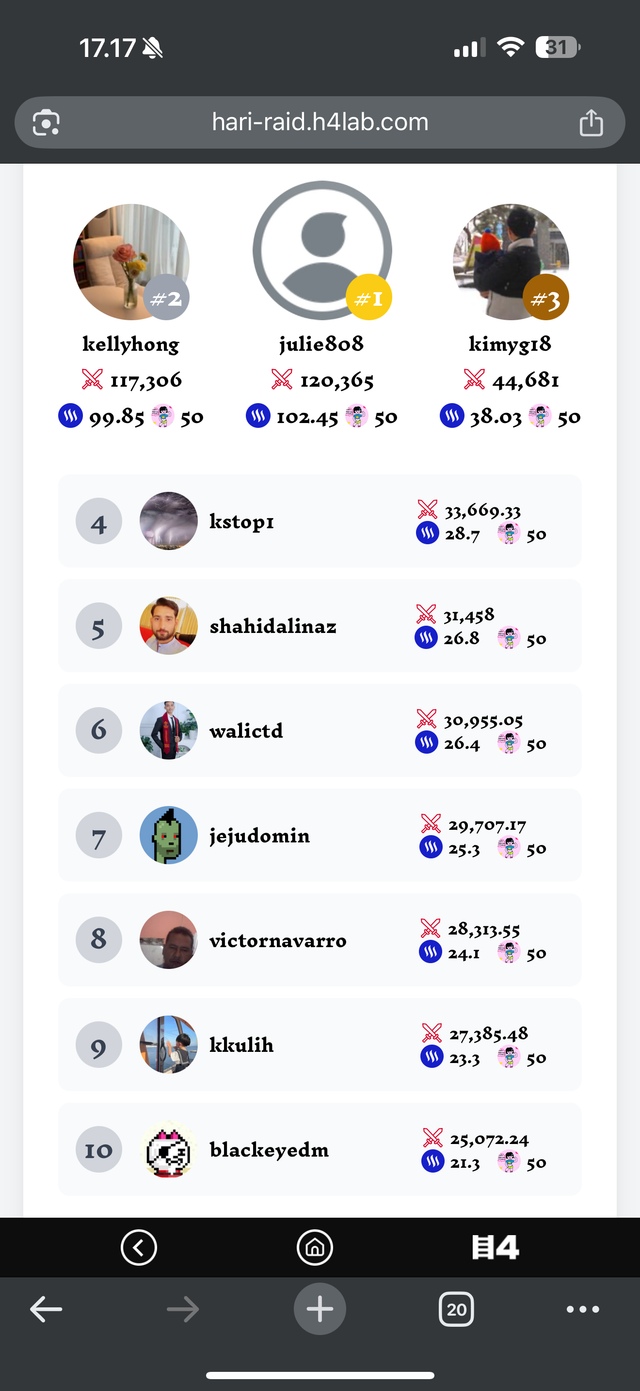Go back with browser back arrow
Viewport: 640px width, 1391px height.
pyautogui.click(x=46, y=1309)
